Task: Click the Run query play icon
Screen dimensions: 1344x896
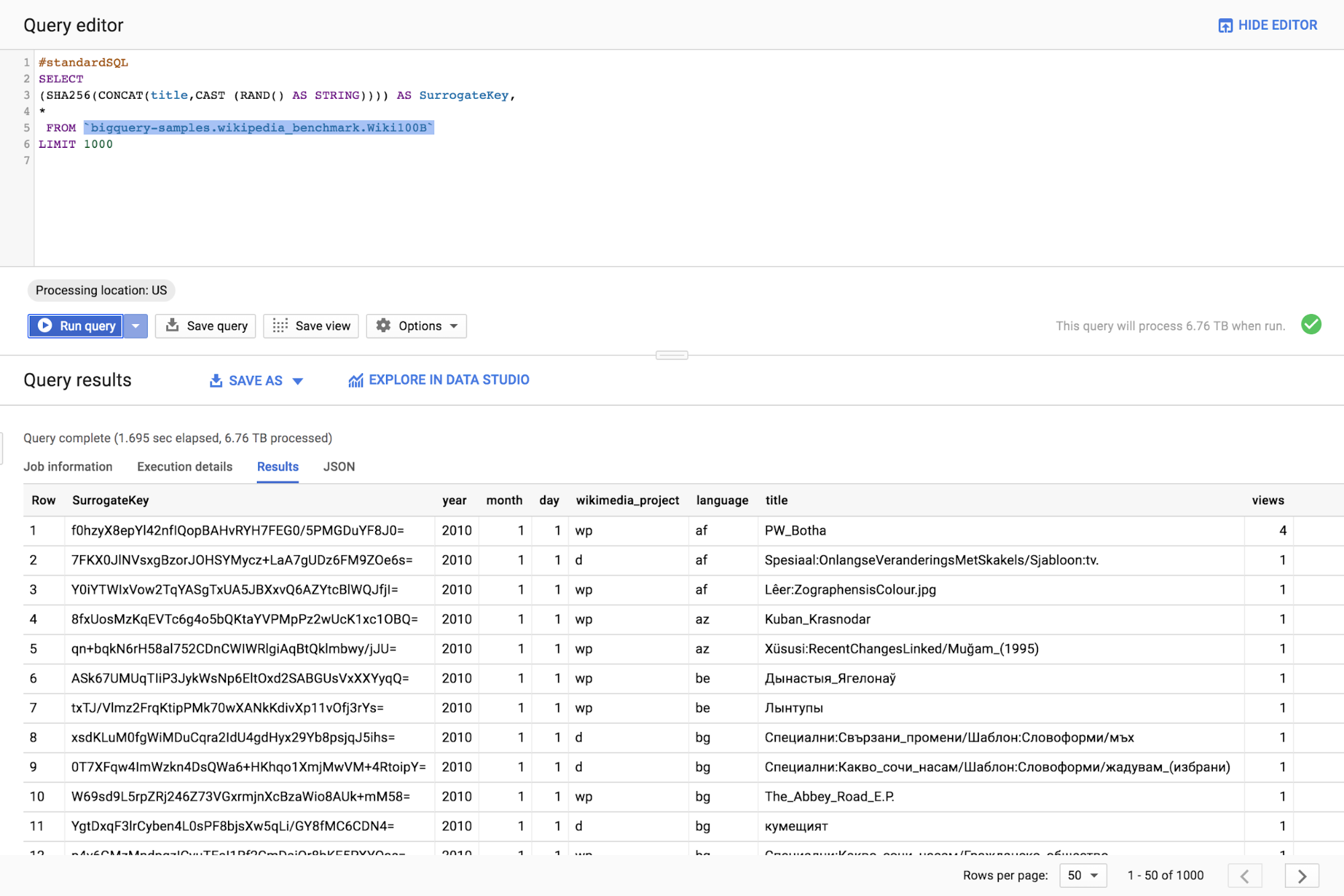Action: pyautogui.click(x=45, y=325)
